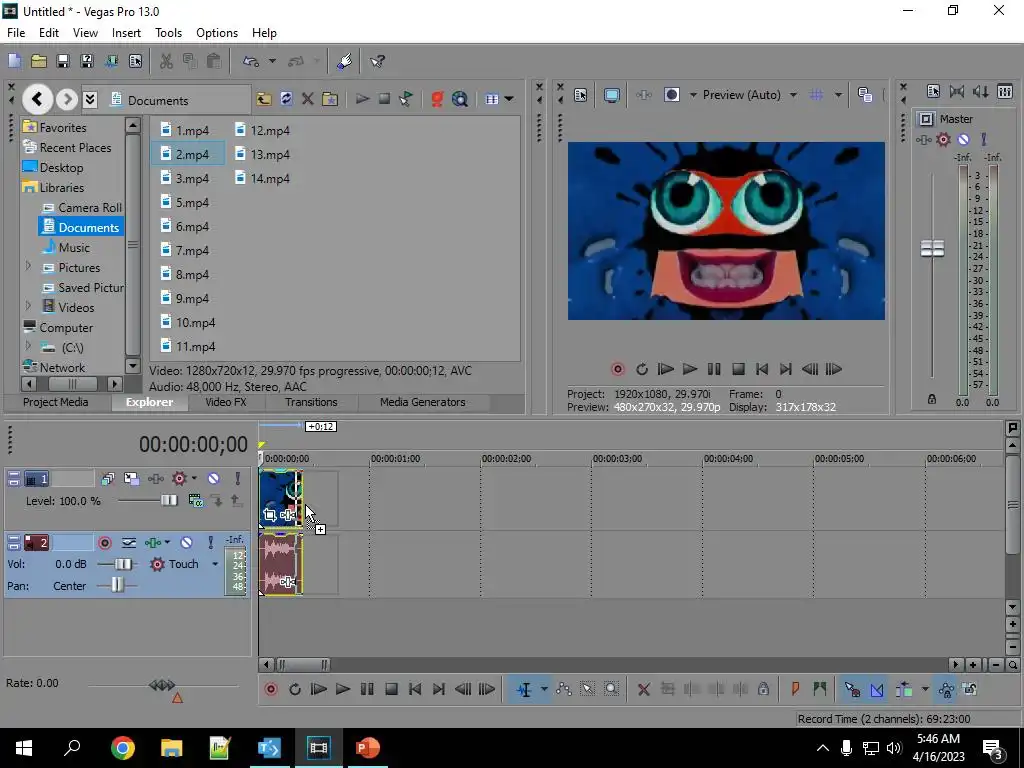This screenshot has height=768, width=1024.
Task: Toggle video preview on external monitor icon
Action: coord(612,95)
